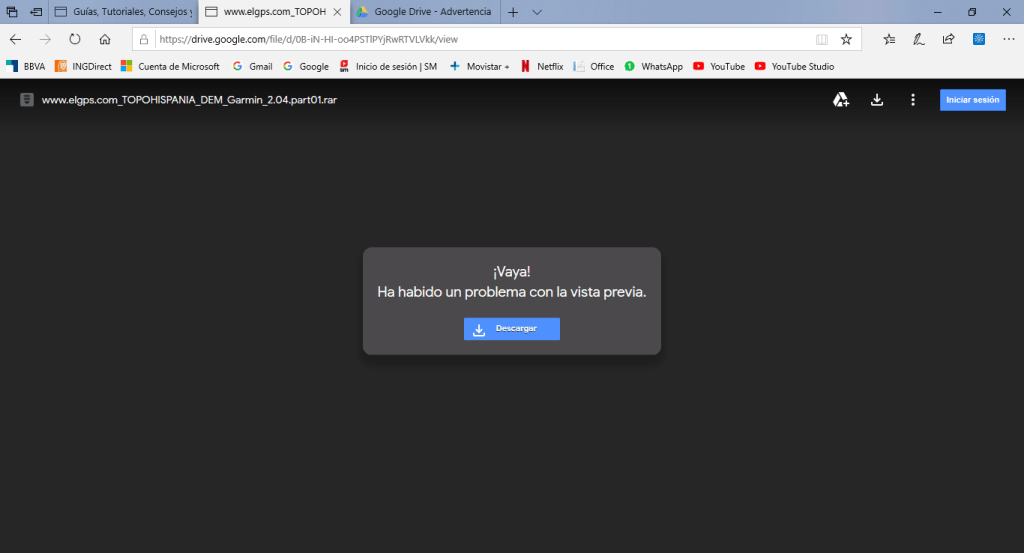Click the address bar URL field
The width and height of the screenshot is (1024, 553).
tap(480, 39)
